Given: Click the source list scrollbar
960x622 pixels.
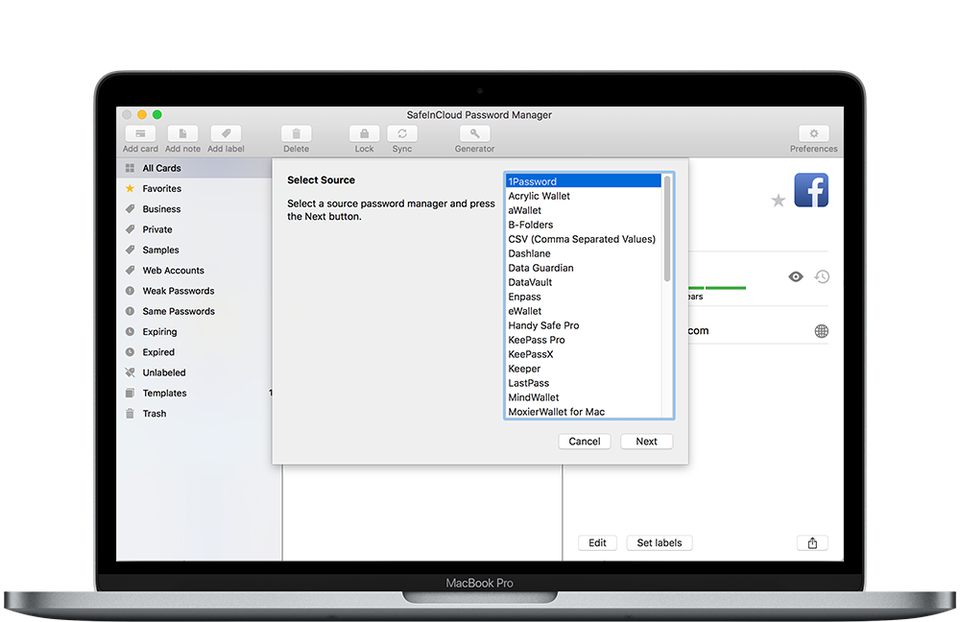Looking at the screenshot, I should pyautogui.click(x=667, y=229).
